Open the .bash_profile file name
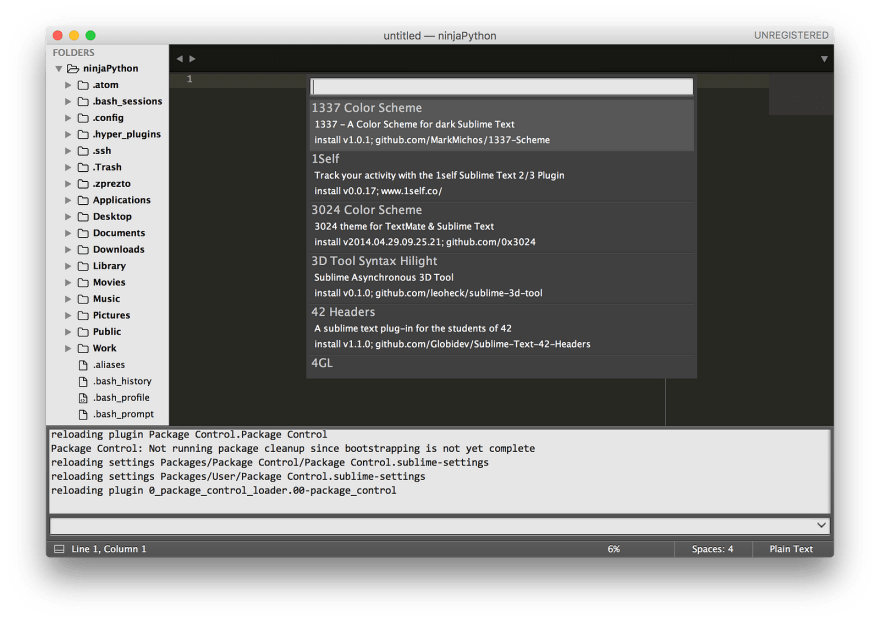The image size is (880, 623). tap(121, 397)
